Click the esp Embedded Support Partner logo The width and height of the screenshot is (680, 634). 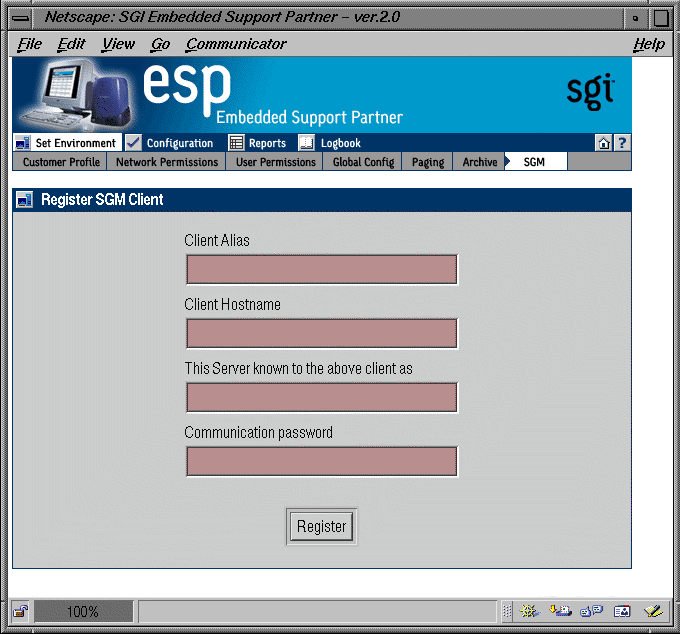point(273,94)
